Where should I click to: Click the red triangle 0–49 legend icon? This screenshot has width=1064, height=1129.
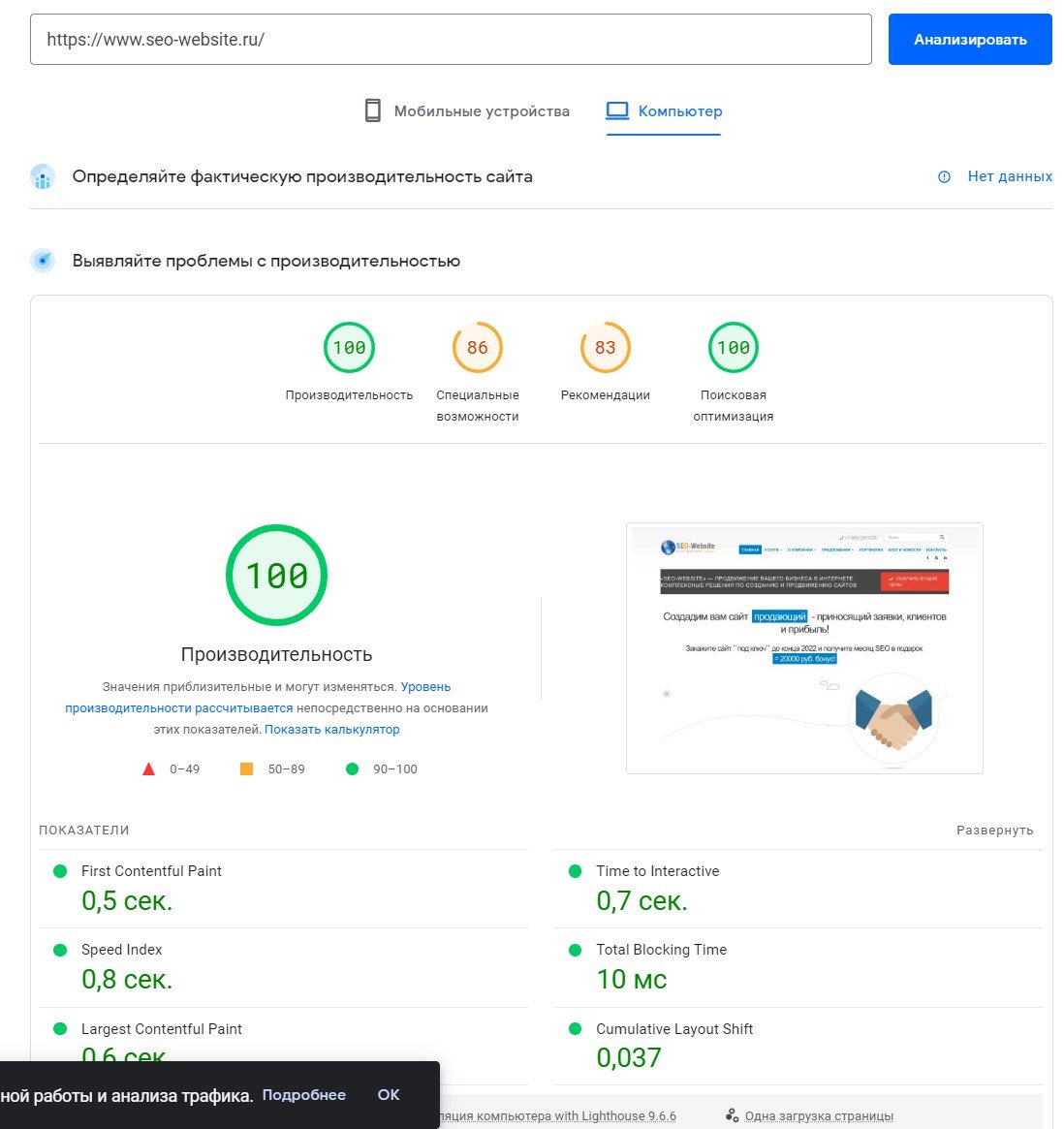(x=148, y=769)
